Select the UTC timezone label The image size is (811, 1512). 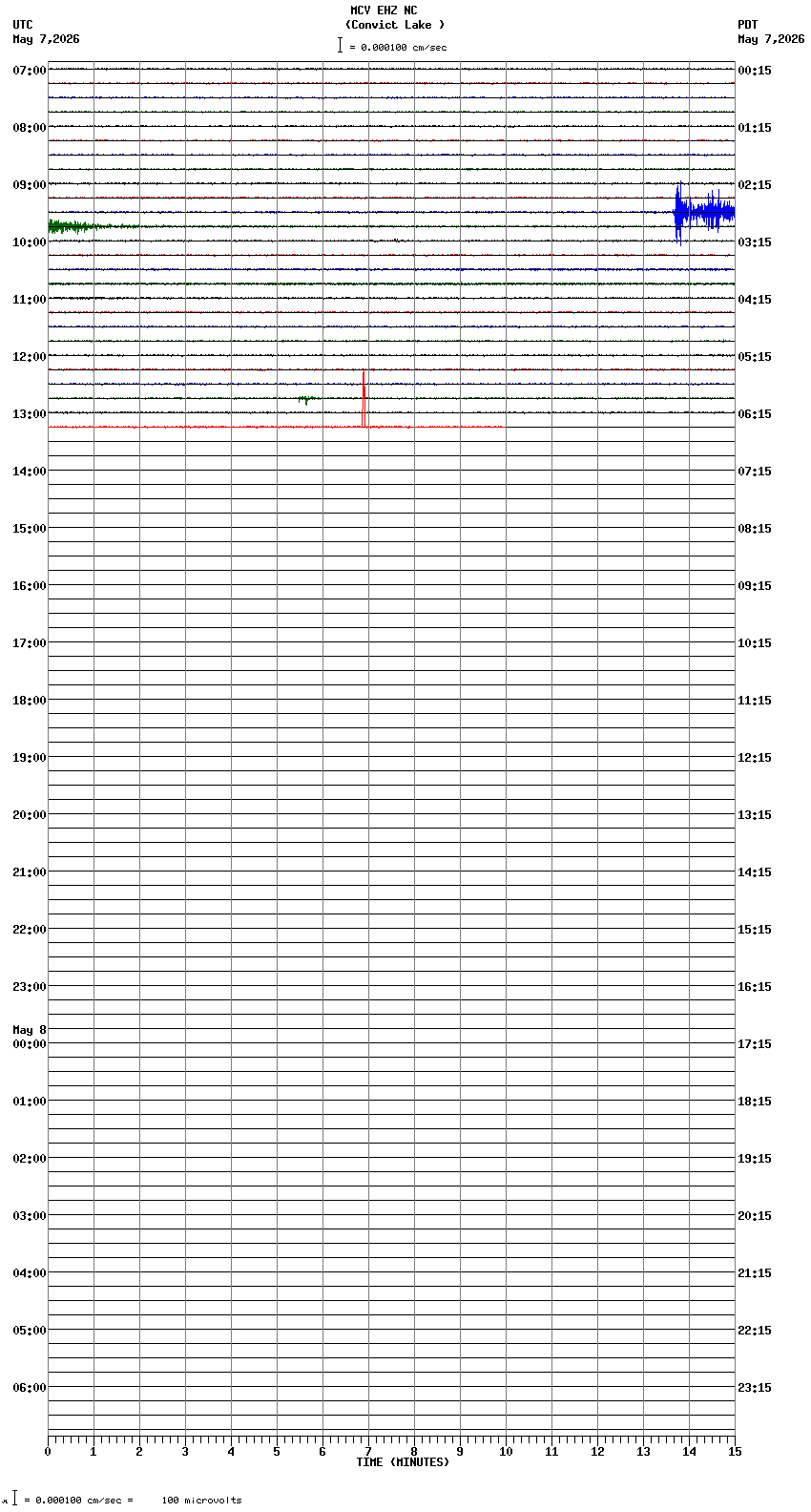(x=23, y=25)
